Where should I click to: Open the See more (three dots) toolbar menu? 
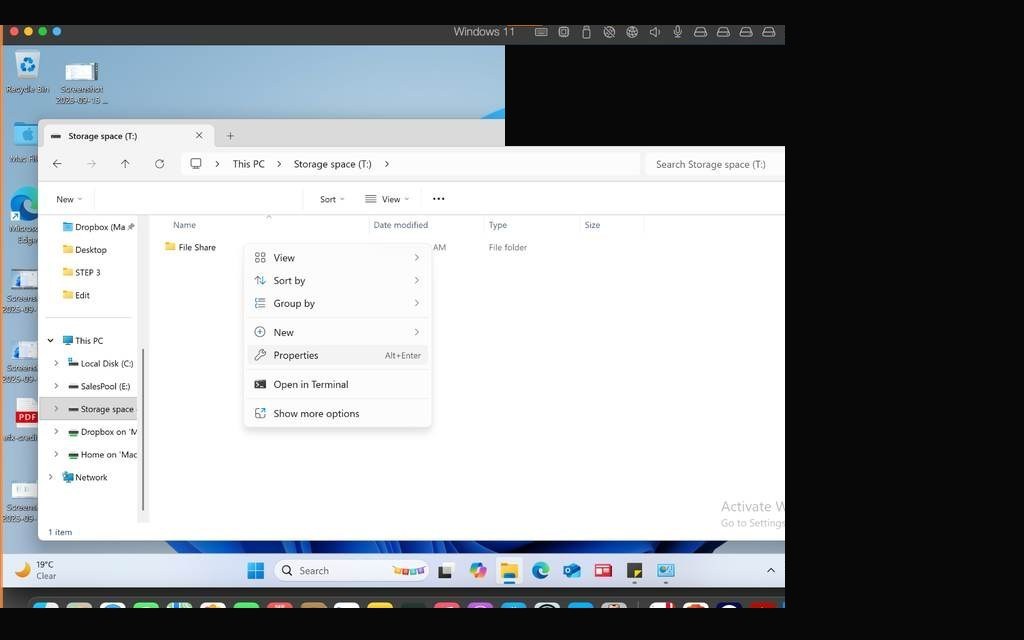point(438,199)
